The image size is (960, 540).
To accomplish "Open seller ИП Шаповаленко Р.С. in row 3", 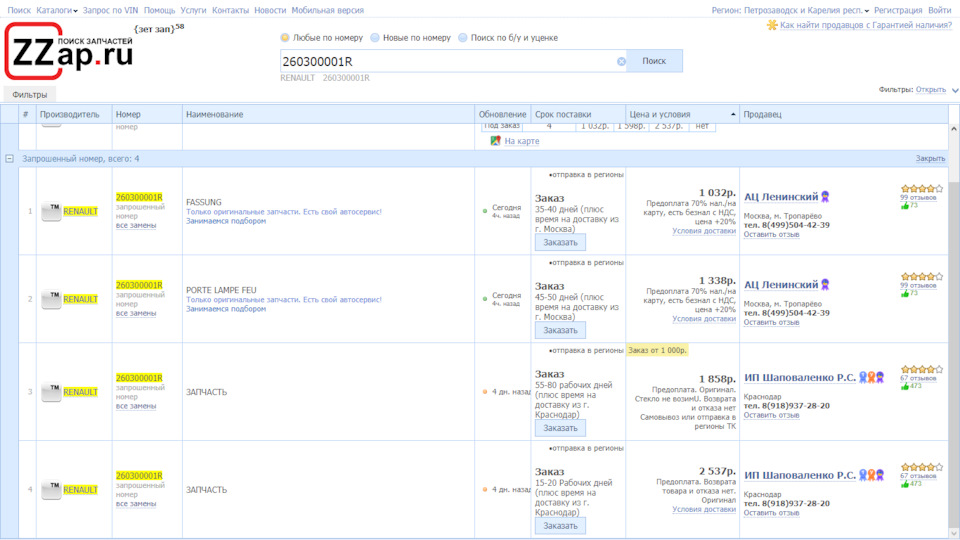I will click(800, 378).
